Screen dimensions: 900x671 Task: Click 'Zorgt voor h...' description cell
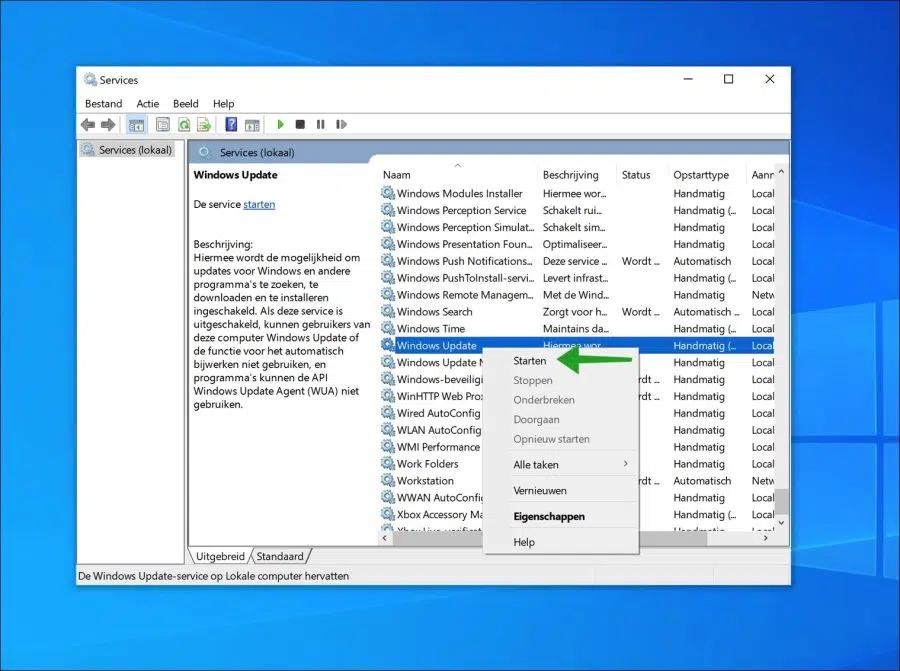tap(575, 312)
